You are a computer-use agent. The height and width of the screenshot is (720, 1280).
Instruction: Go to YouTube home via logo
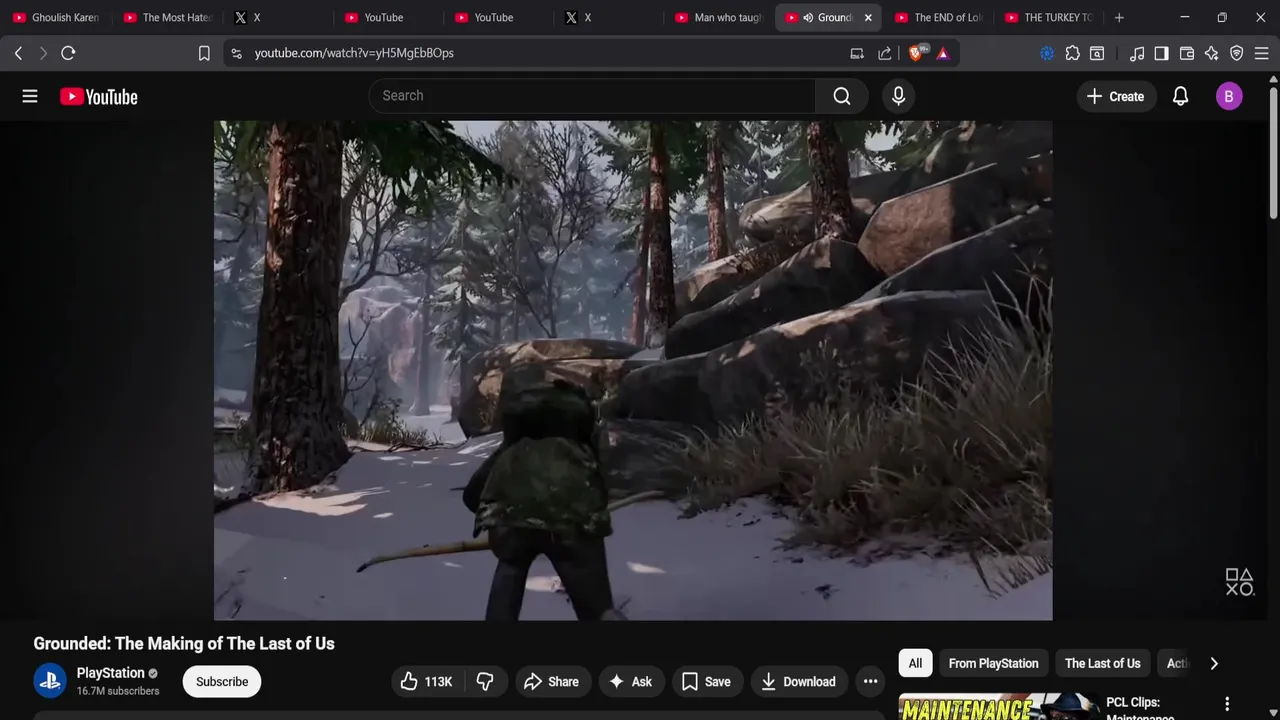[x=98, y=96]
